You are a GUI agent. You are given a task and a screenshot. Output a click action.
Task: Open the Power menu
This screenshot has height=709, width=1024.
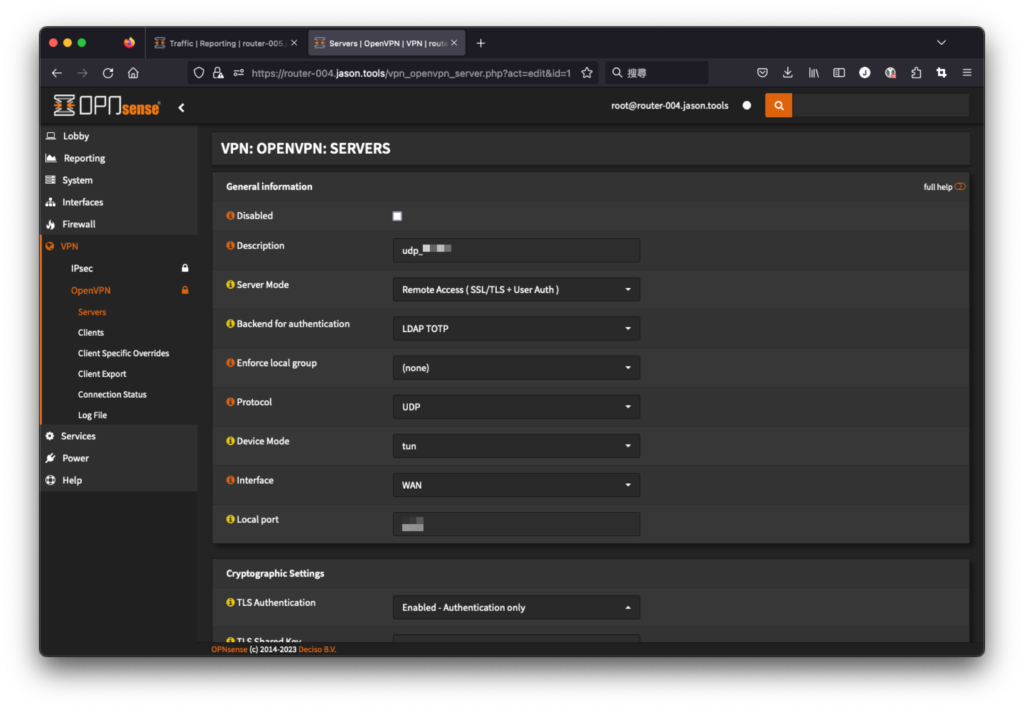(119, 458)
